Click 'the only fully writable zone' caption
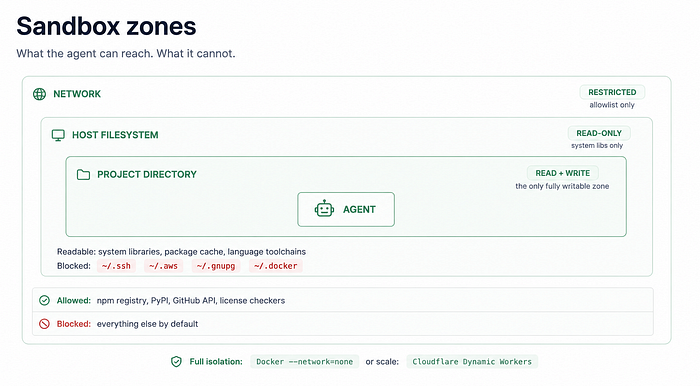 (562, 186)
